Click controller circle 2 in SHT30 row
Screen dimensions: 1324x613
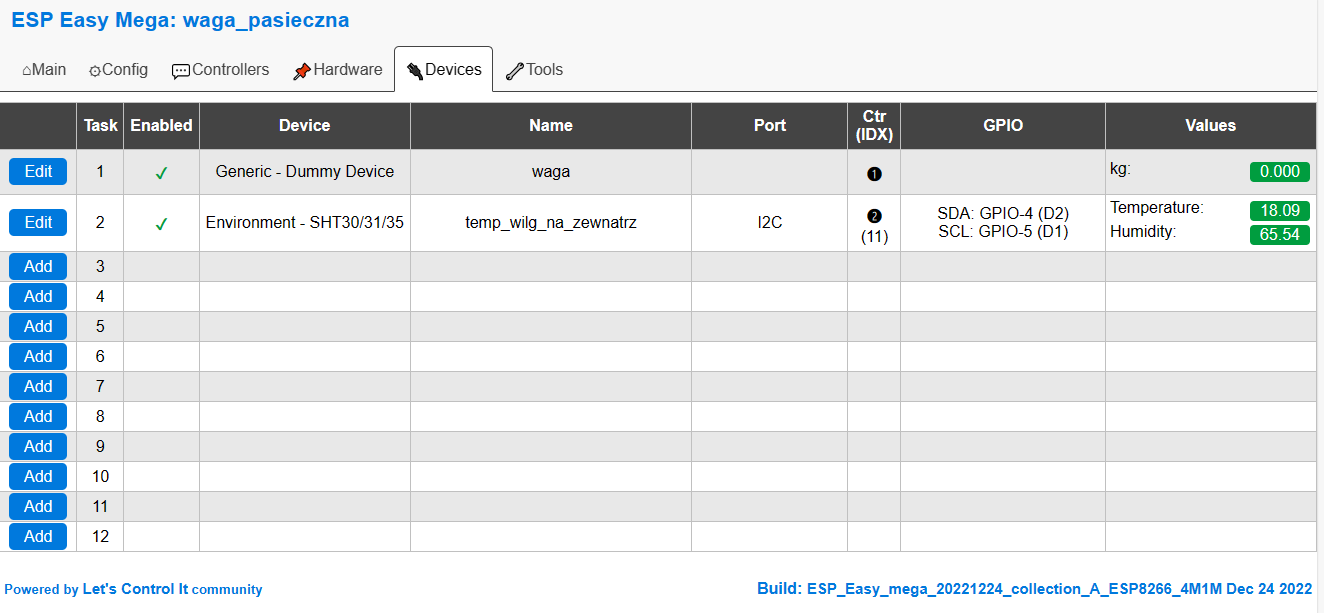pos(874,215)
